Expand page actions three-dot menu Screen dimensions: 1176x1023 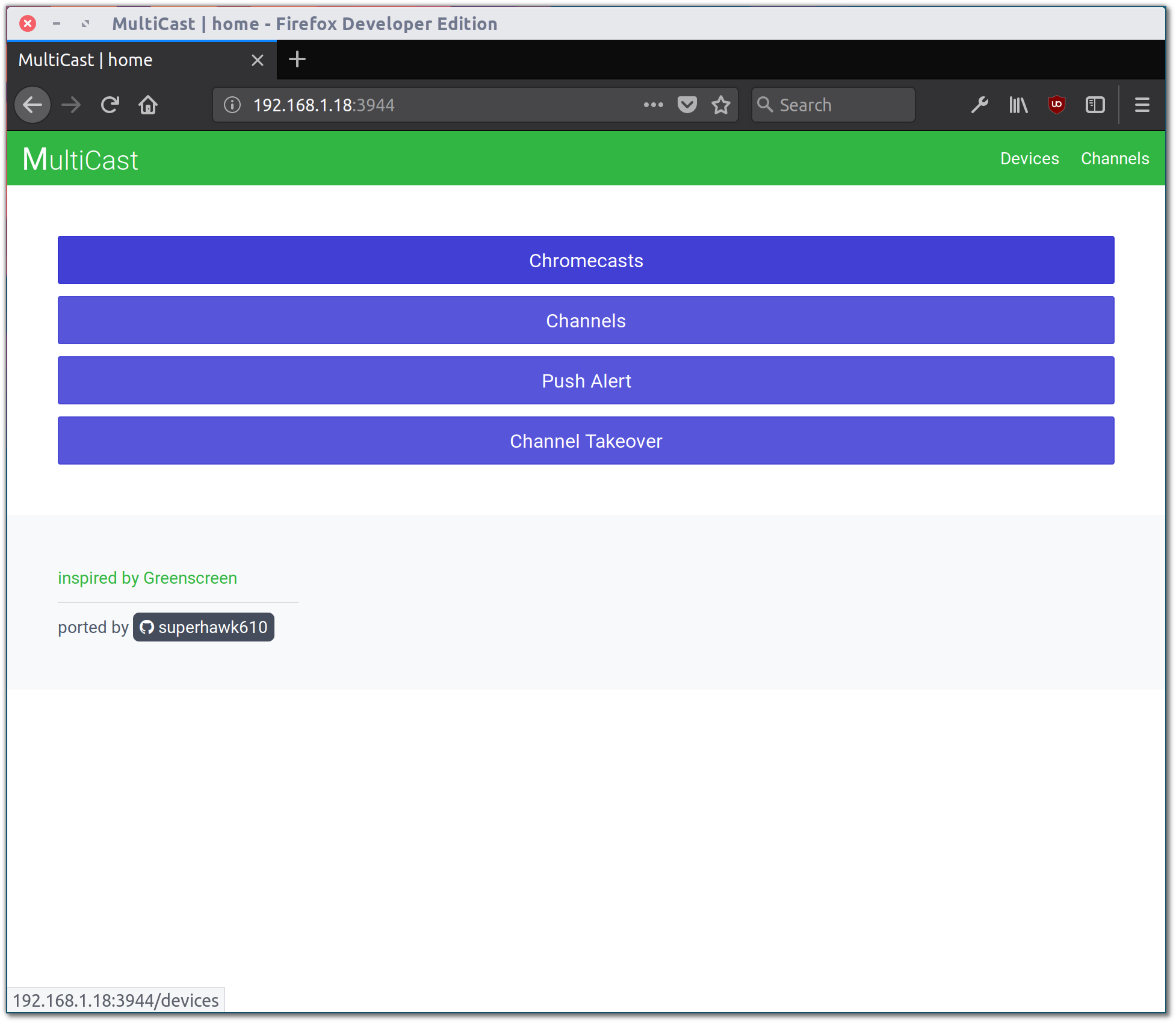tap(653, 105)
